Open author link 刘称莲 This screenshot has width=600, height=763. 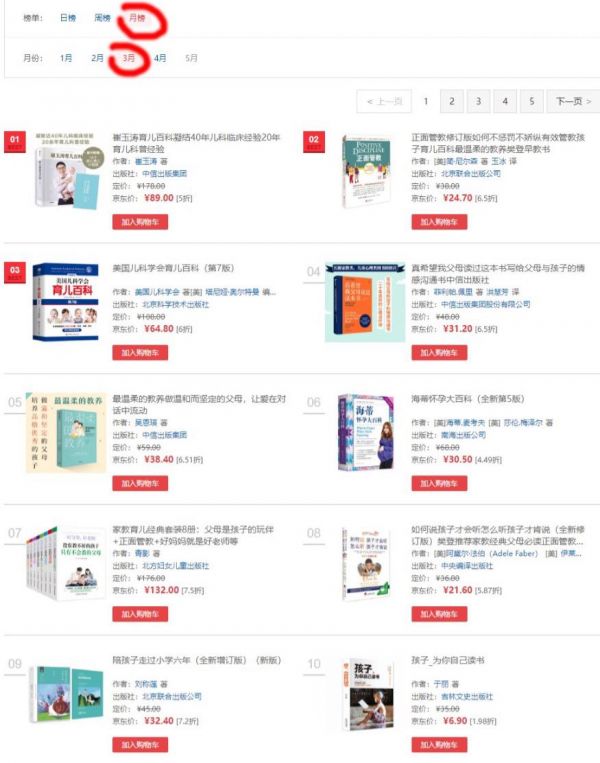click(x=146, y=684)
